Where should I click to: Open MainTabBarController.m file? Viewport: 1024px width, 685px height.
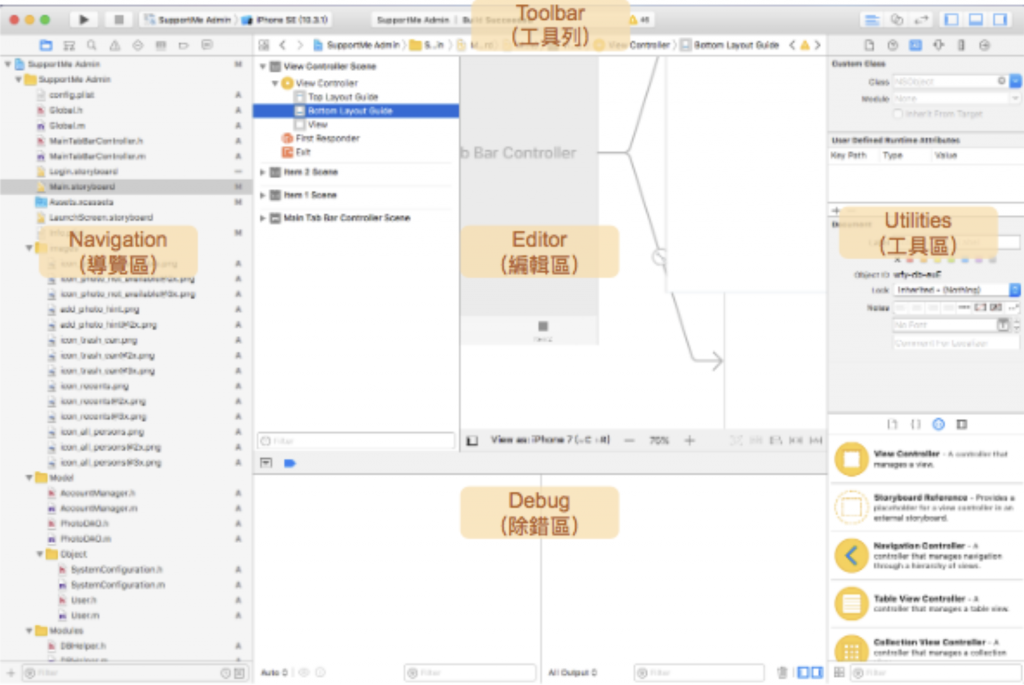click(x=97, y=156)
